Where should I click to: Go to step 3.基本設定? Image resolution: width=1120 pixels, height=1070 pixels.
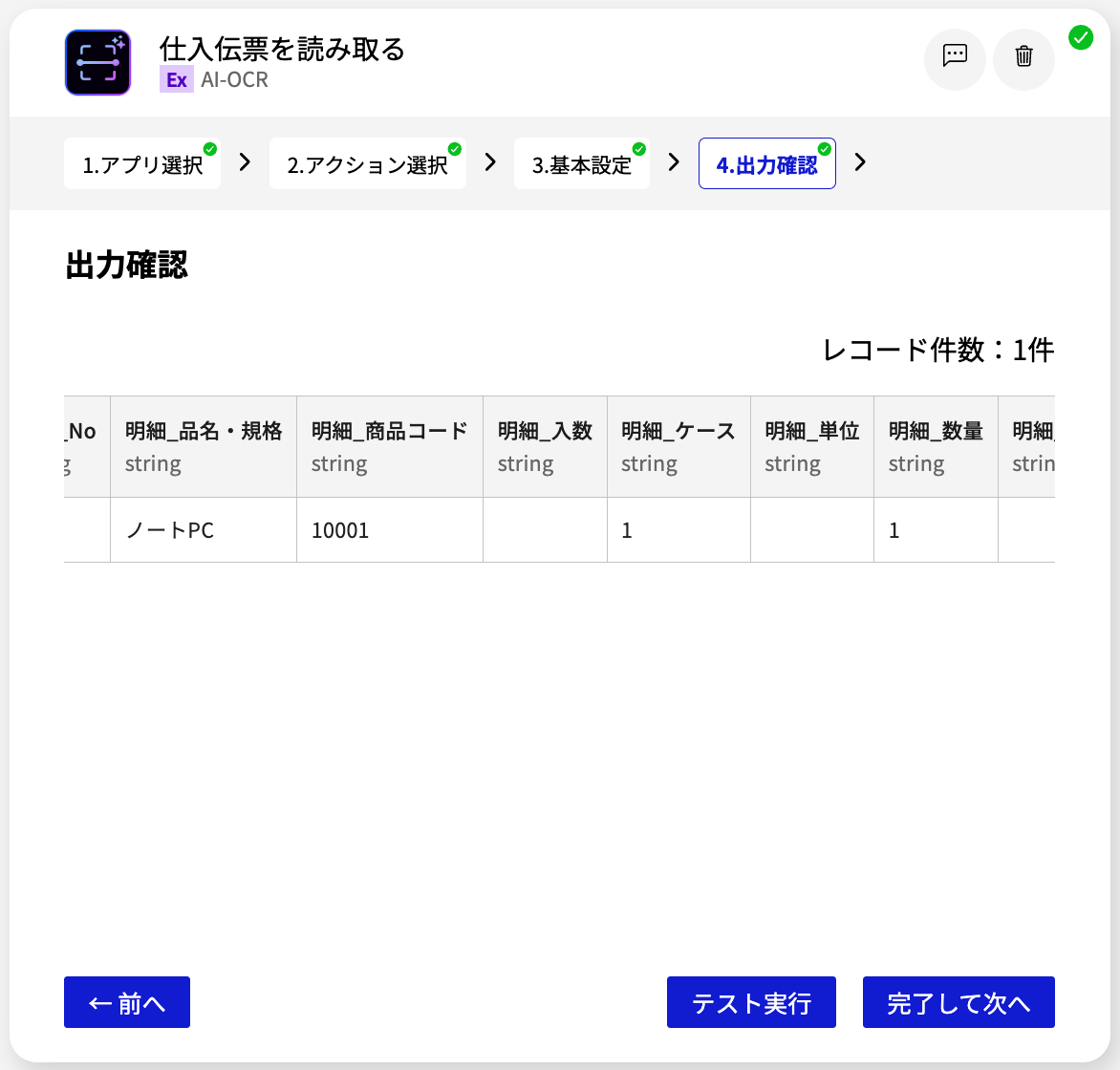click(x=581, y=164)
